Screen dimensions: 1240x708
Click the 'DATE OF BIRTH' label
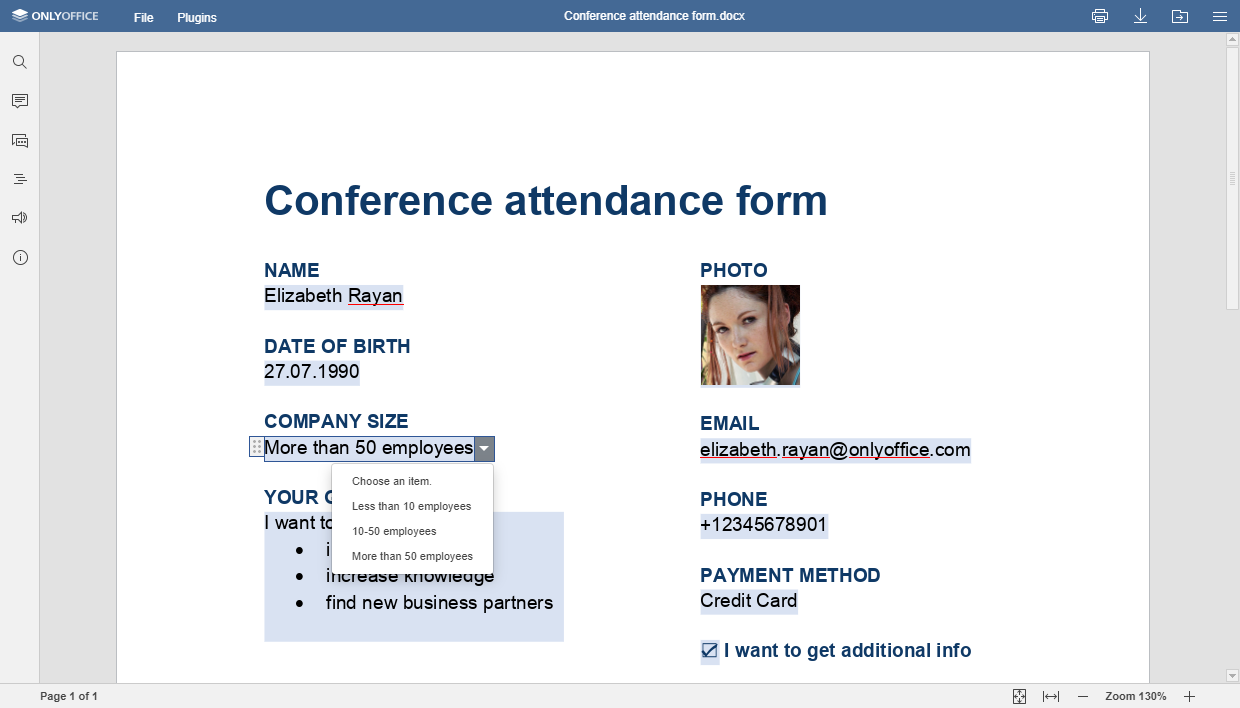coord(337,347)
